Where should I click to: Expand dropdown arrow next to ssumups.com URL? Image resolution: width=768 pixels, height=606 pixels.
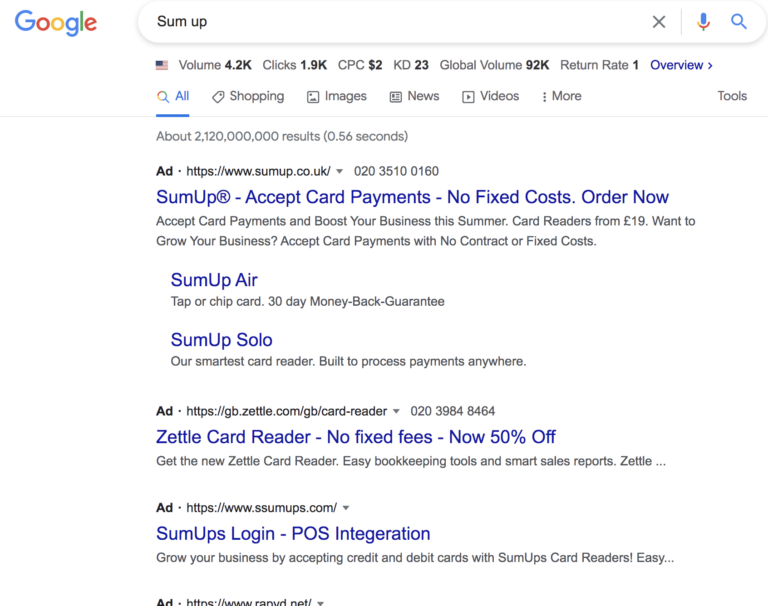coord(346,508)
